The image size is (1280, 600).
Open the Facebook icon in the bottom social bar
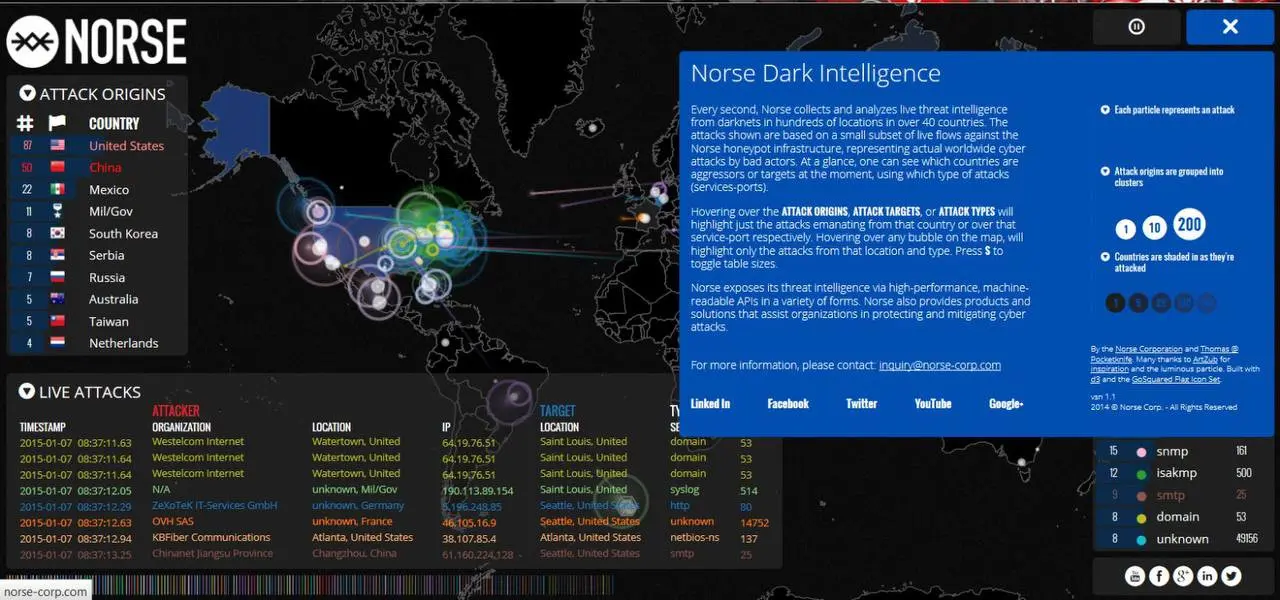tap(1159, 576)
